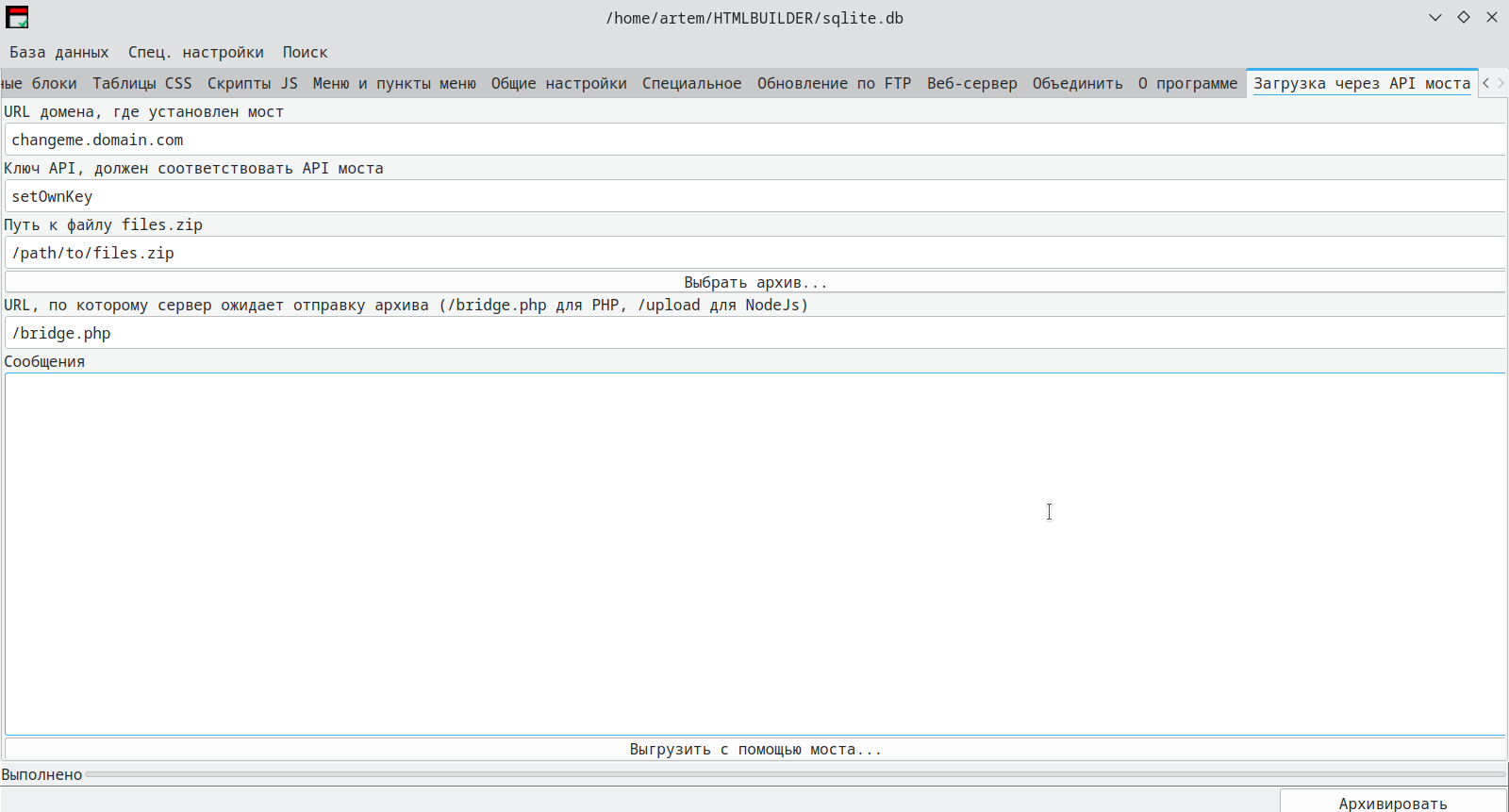Switch to the Скрипты JS tab
The height and width of the screenshot is (812, 1509).
253,83
